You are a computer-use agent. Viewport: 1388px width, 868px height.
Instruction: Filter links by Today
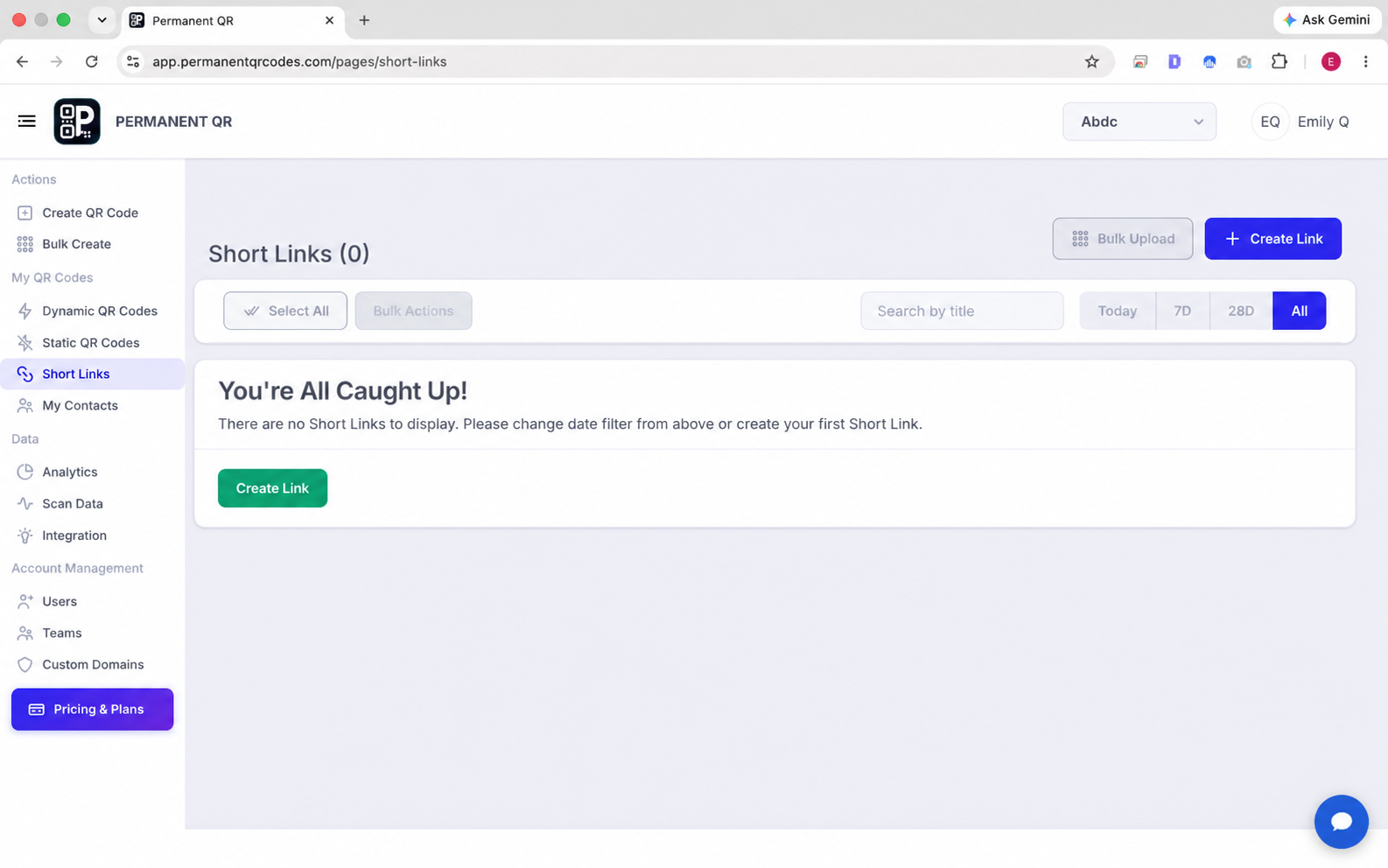pos(1118,311)
